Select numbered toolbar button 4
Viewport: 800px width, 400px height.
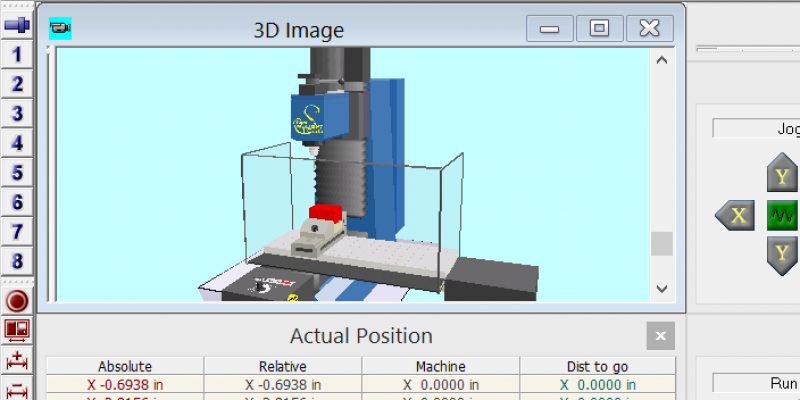(x=17, y=143)
